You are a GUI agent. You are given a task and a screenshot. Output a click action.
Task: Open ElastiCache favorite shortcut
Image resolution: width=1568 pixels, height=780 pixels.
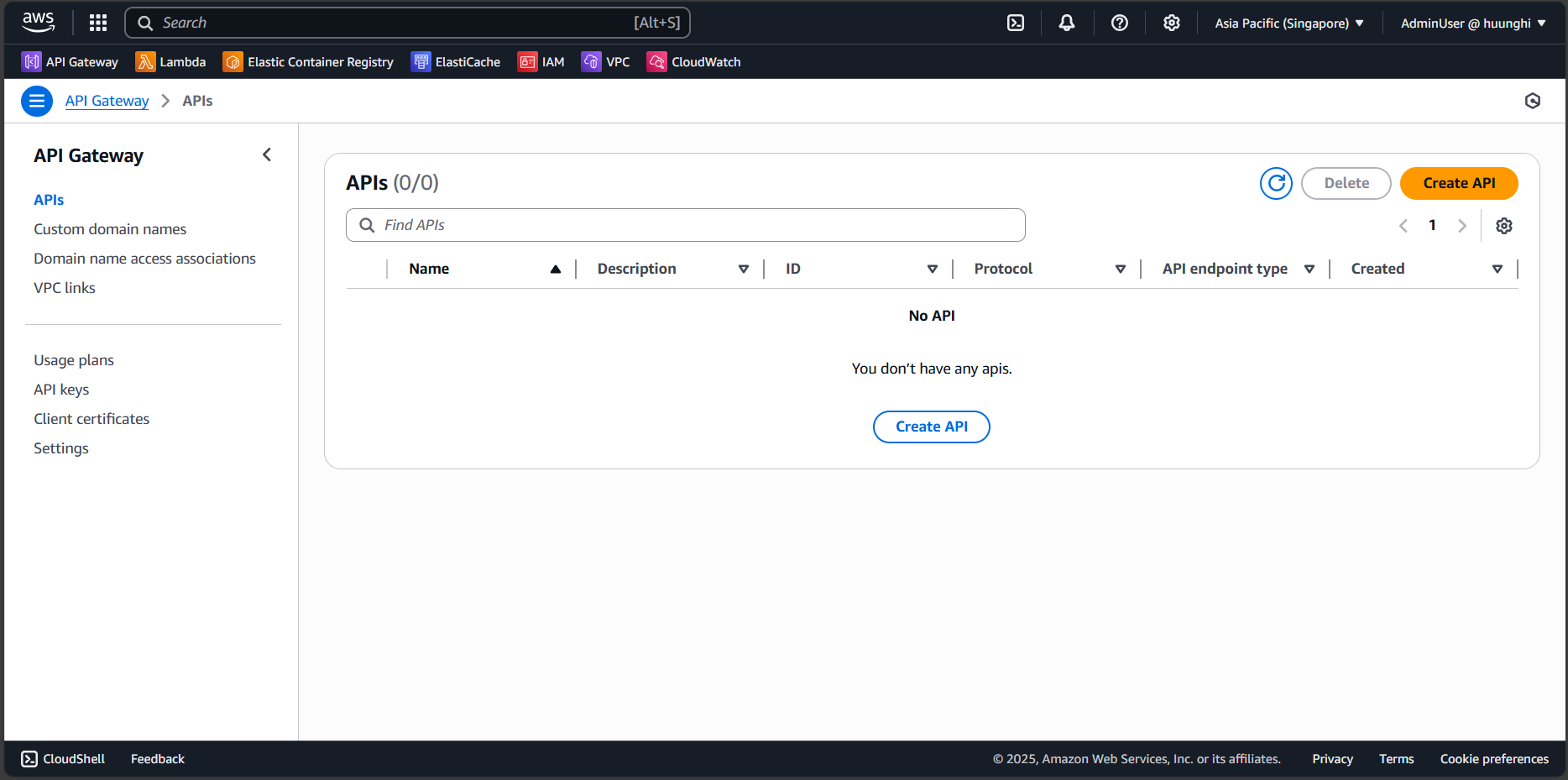click(456, 62)
